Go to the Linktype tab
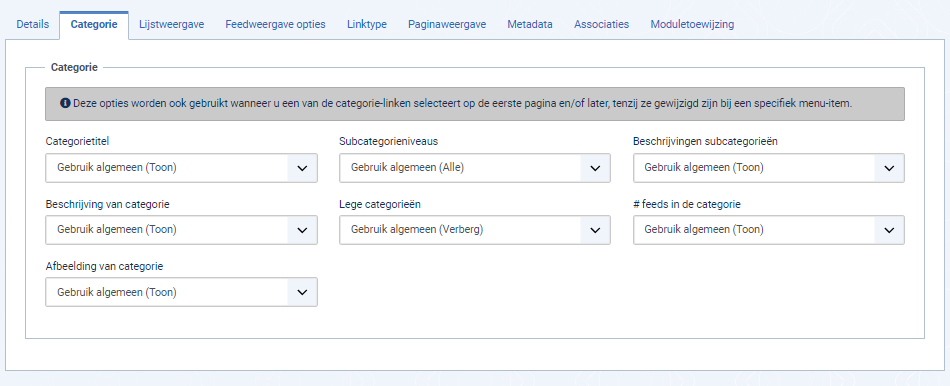Image resolution: width=950 pixels, height=386 pixels. pos(367,24)
